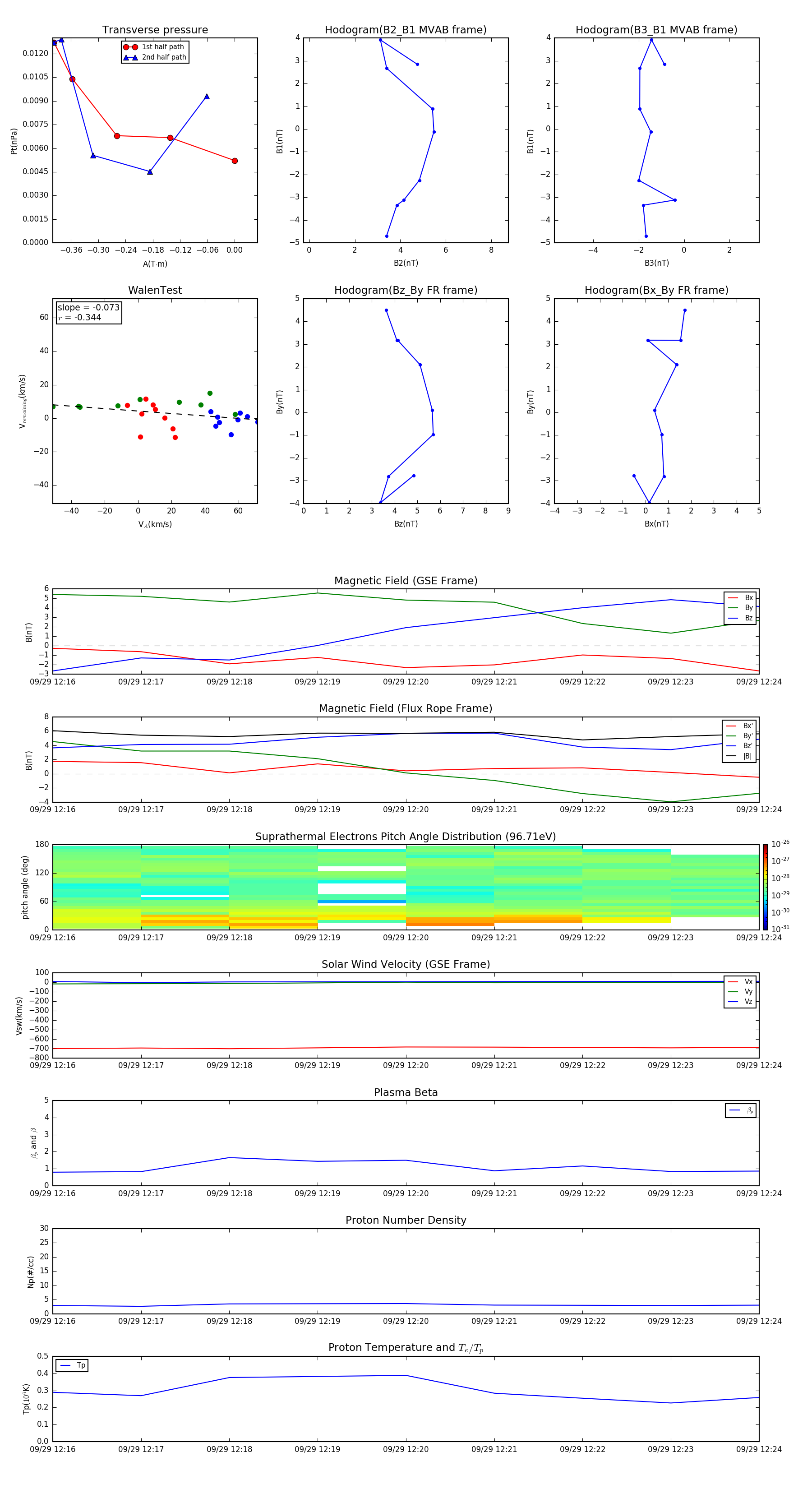Viewport: 812px width, 1489px height.
Task: Click the "Hodogram(B2_B1 MVAB frame)" title
Action: pyautogui.click(x=406, y=30)
